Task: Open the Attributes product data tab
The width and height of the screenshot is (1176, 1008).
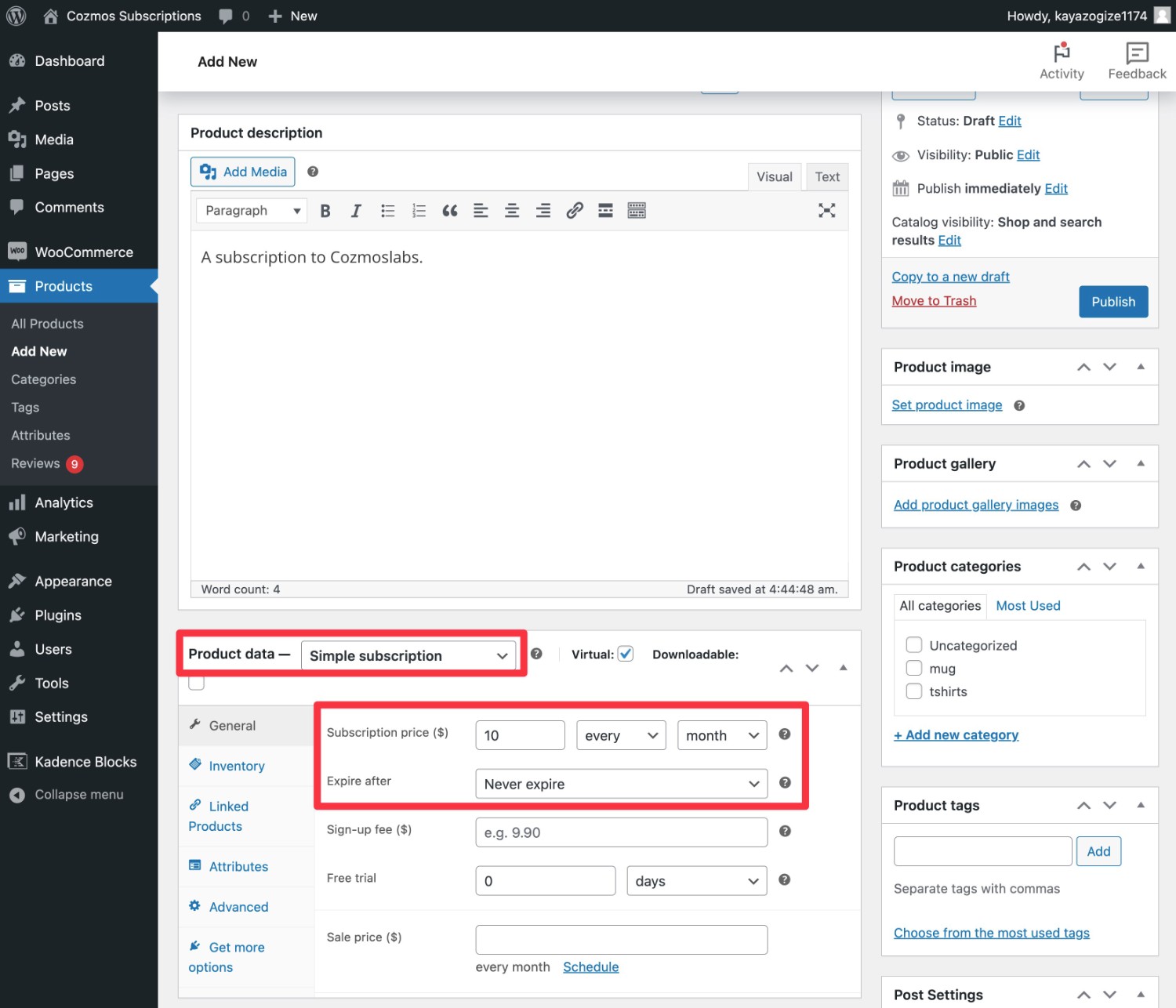Action: point(238,866)
